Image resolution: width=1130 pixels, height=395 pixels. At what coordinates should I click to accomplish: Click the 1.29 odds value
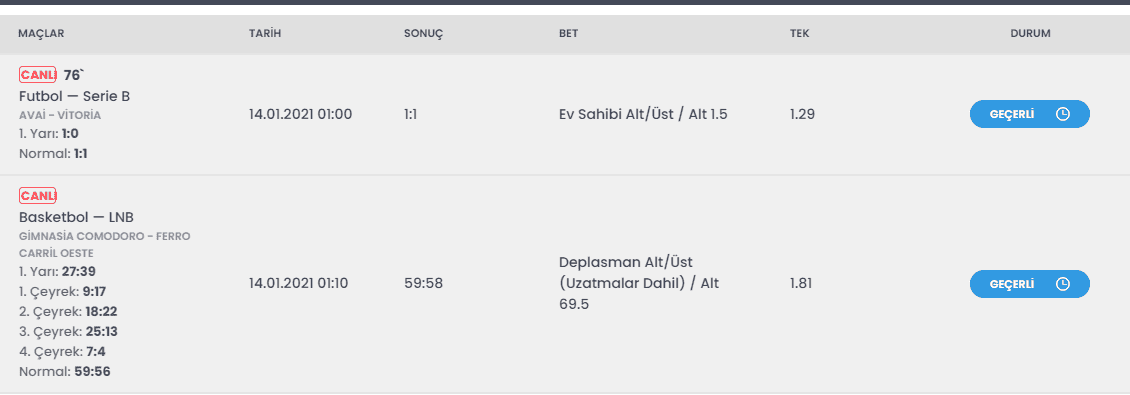click(802, 114)
